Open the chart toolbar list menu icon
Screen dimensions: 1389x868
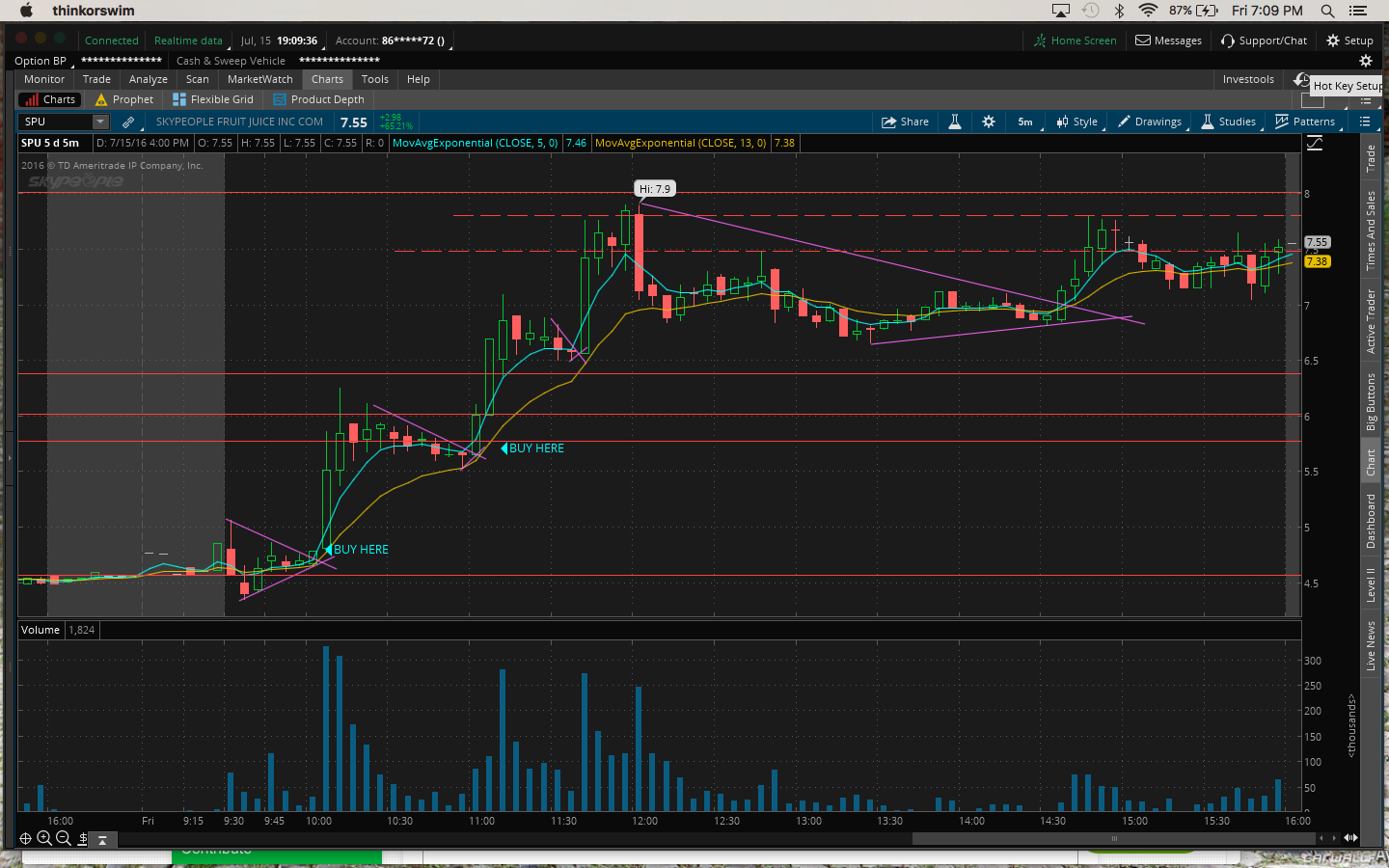pos(1365,122)
